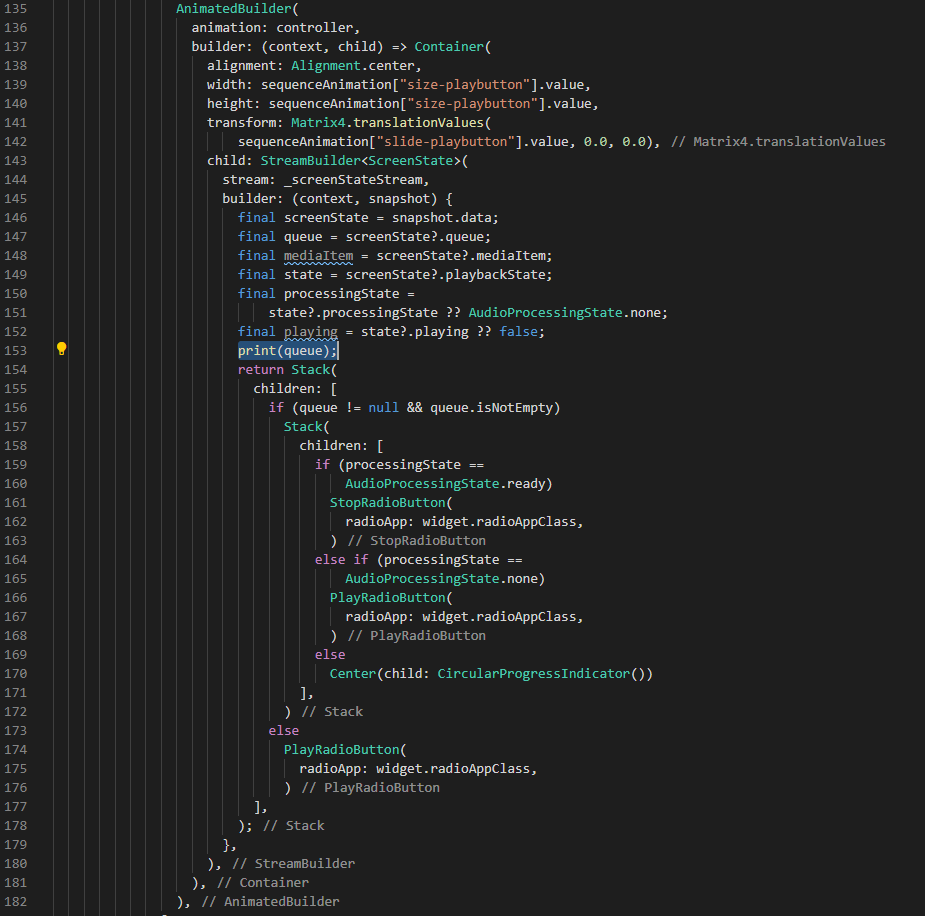Click the width "size-playbutton" string on line 139
The image size is (925, 916).
(x=465, y=84)
